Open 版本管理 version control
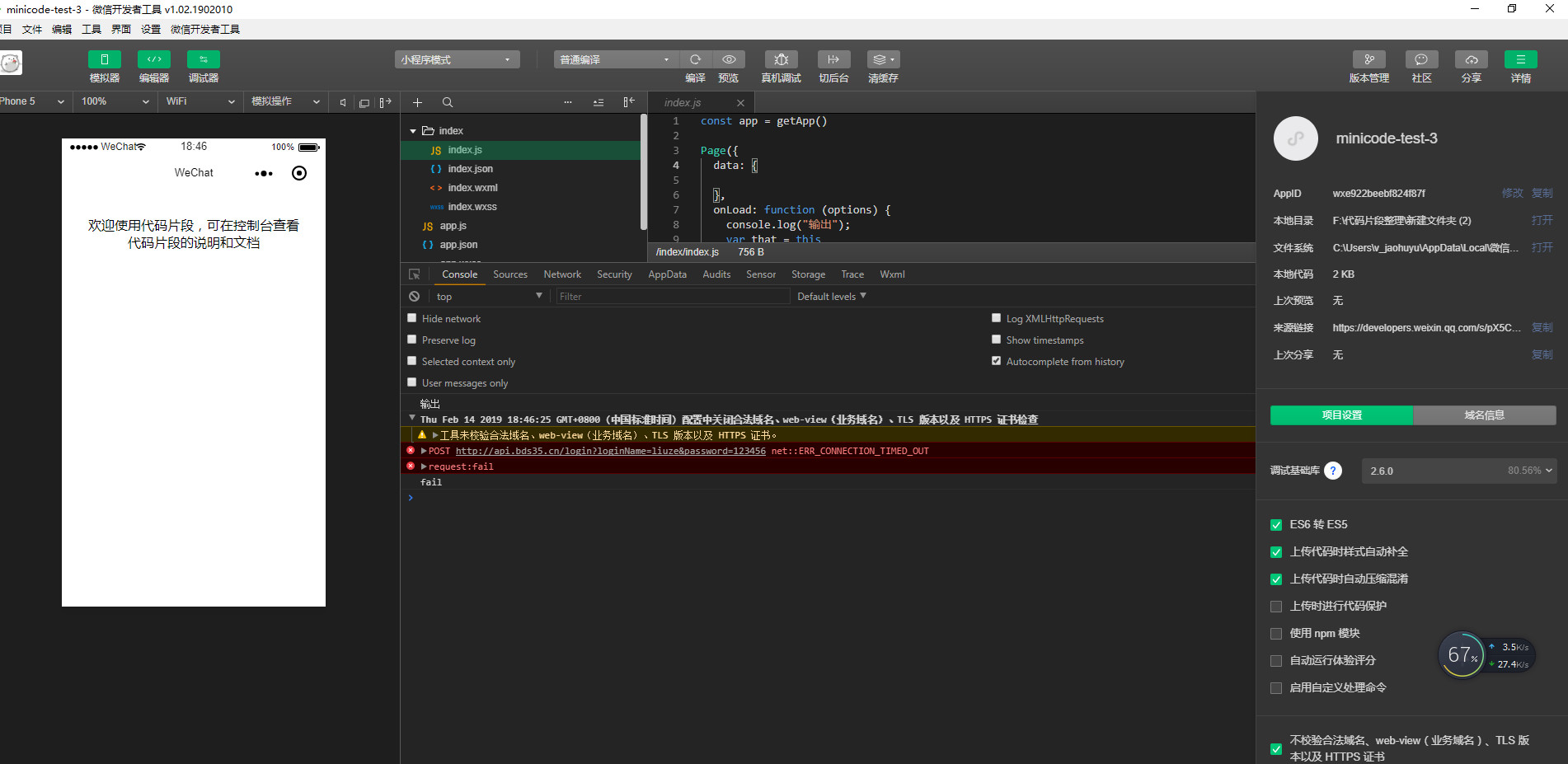1568x764 pixels. [1369, 59]
